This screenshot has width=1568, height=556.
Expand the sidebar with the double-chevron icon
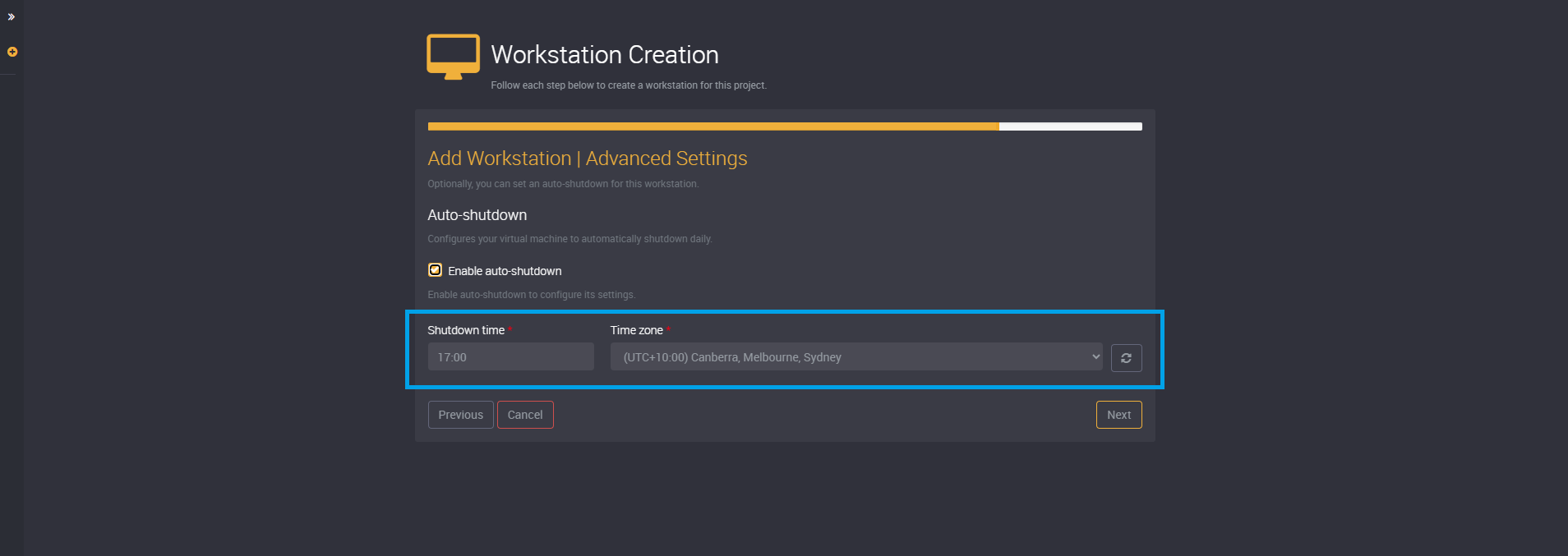(x=12, y=16)
